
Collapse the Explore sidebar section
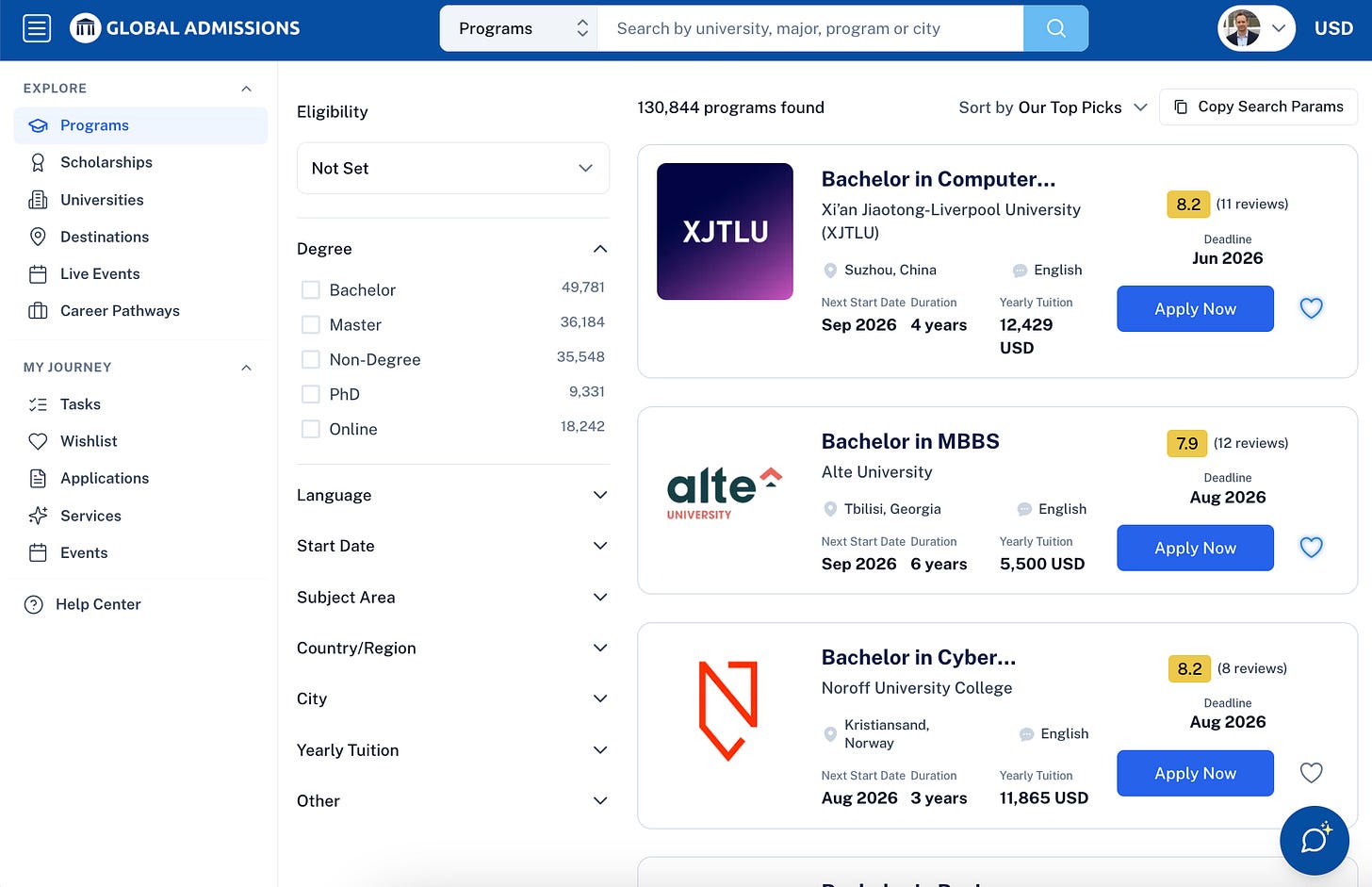[246, 89]
